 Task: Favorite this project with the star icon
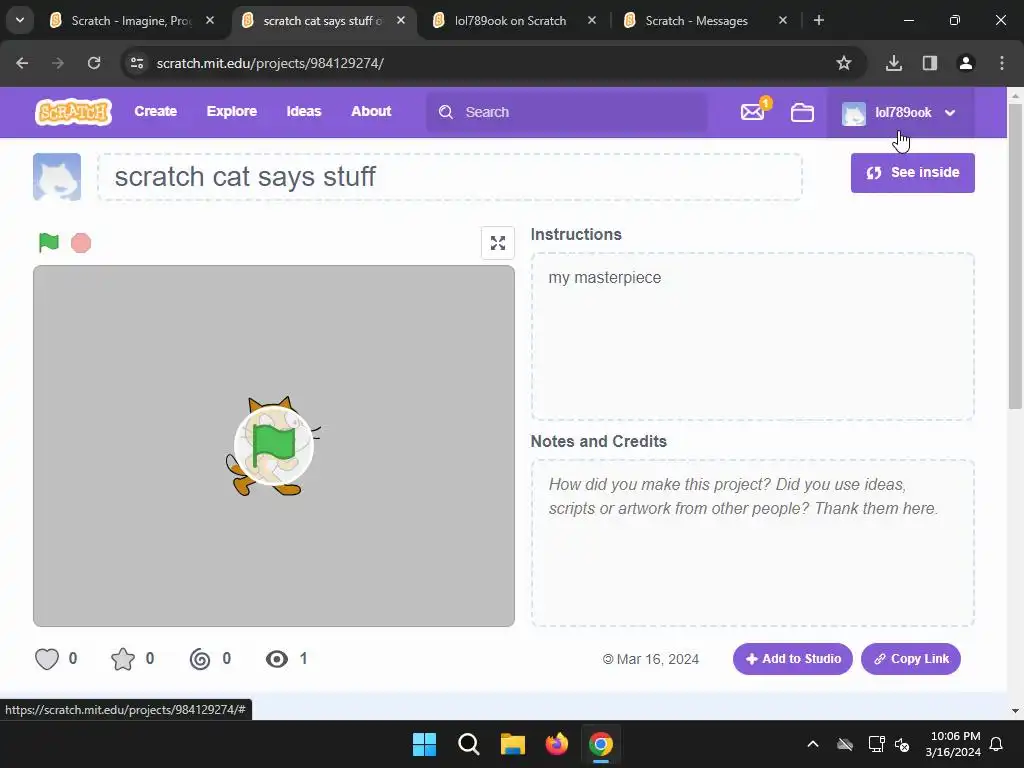coord(123,659)
